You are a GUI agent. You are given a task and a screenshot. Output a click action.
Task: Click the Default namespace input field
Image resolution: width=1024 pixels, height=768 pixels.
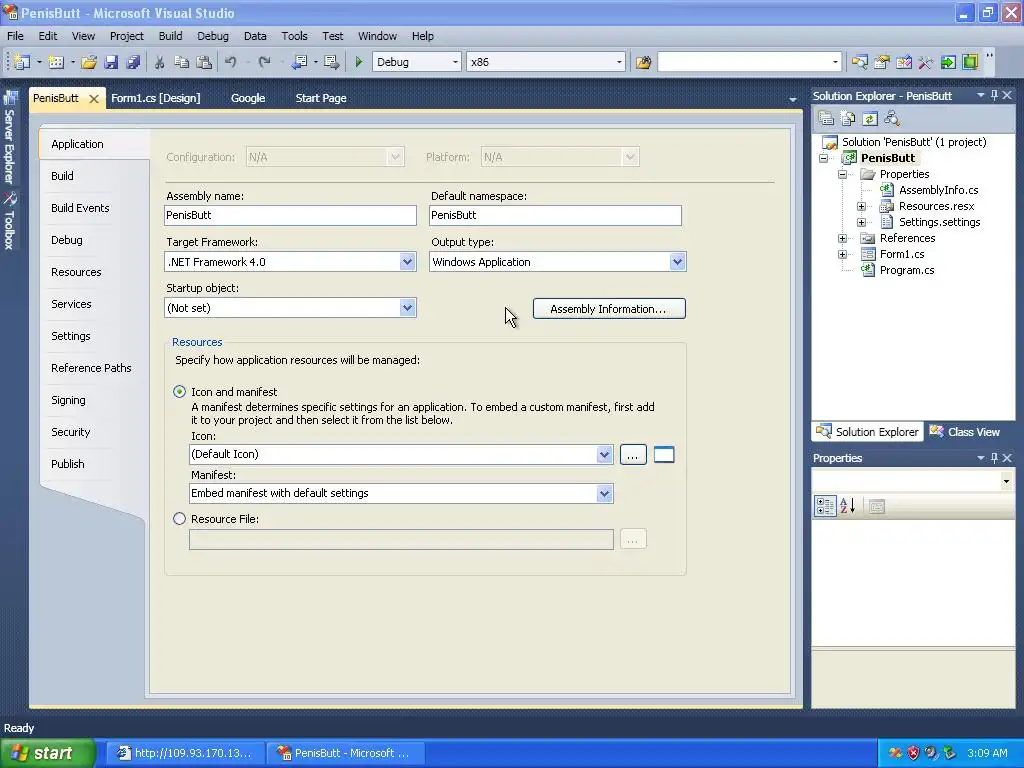pyautogui.click(x=556, y=216)
